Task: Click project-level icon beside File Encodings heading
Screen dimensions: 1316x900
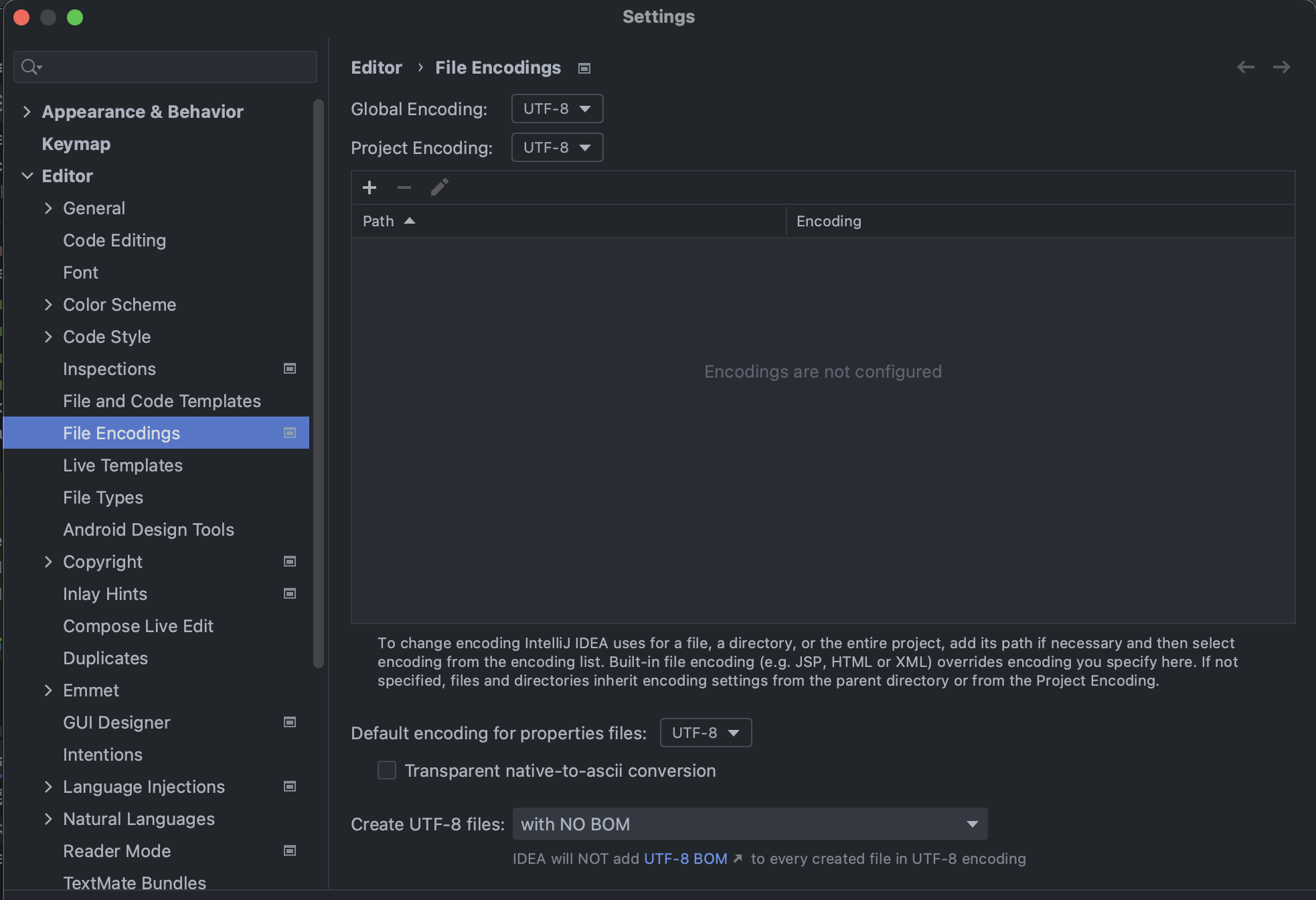Action: [584, 68]
